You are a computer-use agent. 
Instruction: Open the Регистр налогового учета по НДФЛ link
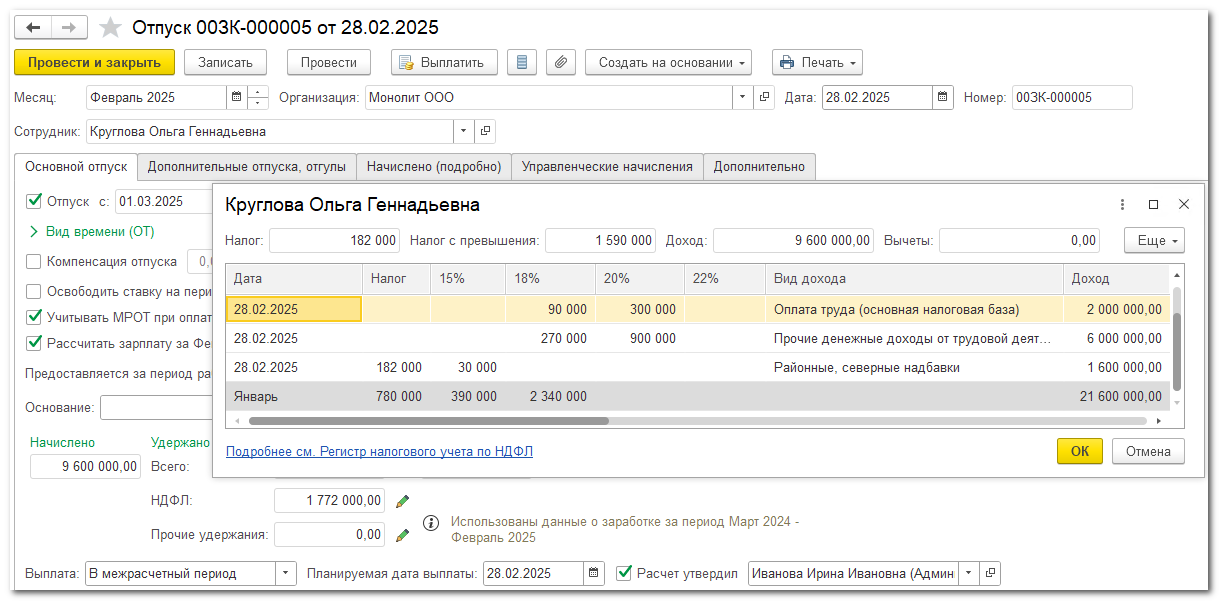coord(379,451)
